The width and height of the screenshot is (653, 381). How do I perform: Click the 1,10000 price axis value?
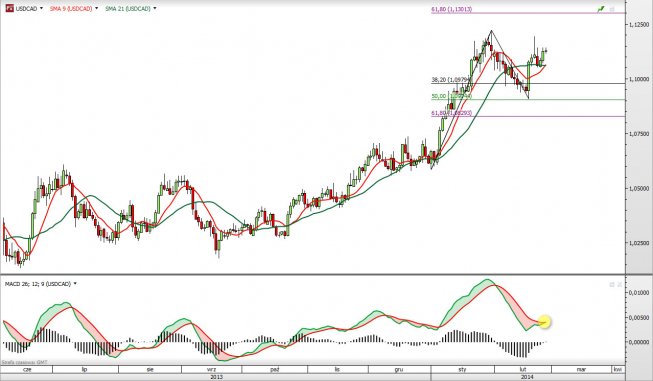(x=639, y=79)
